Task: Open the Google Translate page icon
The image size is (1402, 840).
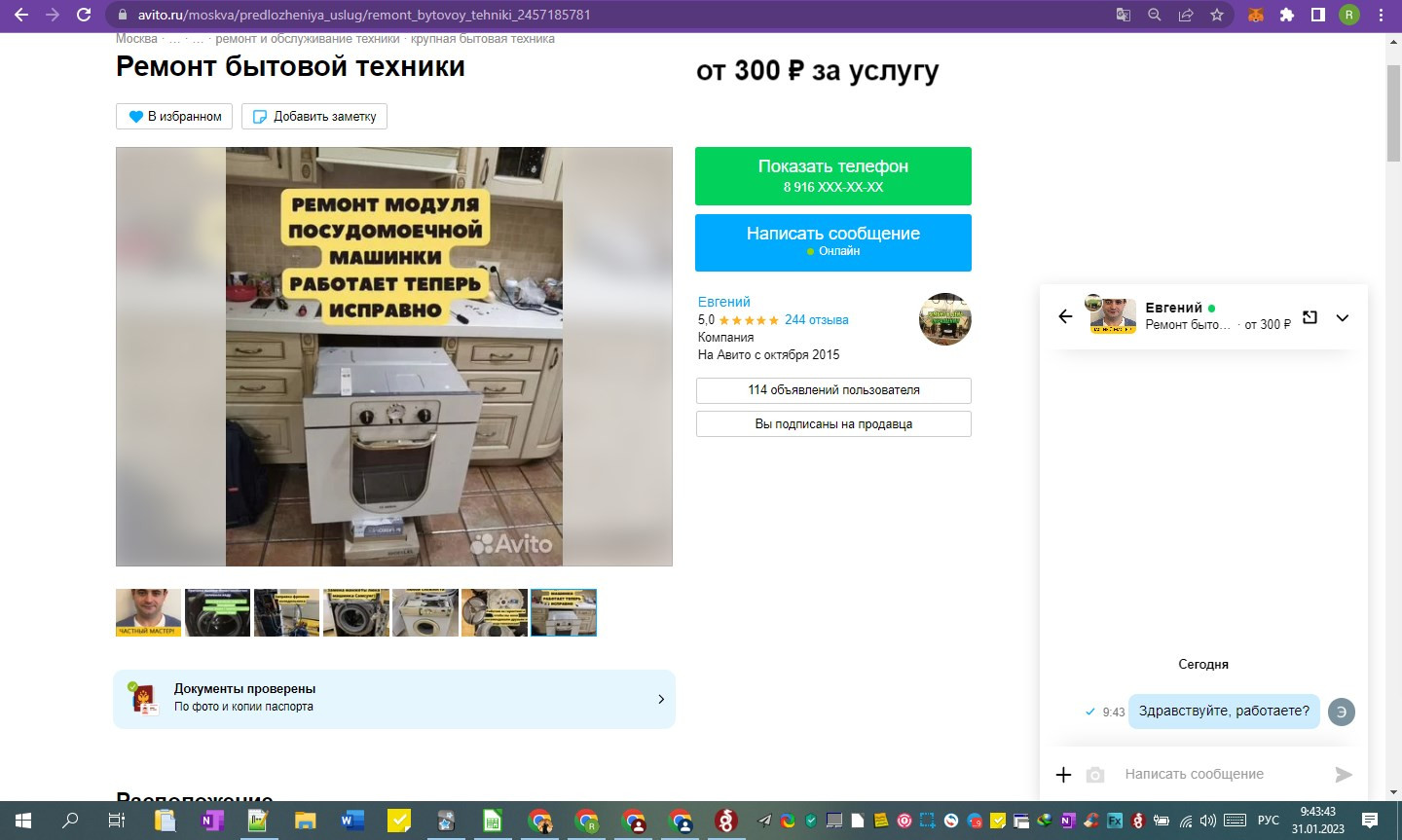Action: pos(1124,15)
